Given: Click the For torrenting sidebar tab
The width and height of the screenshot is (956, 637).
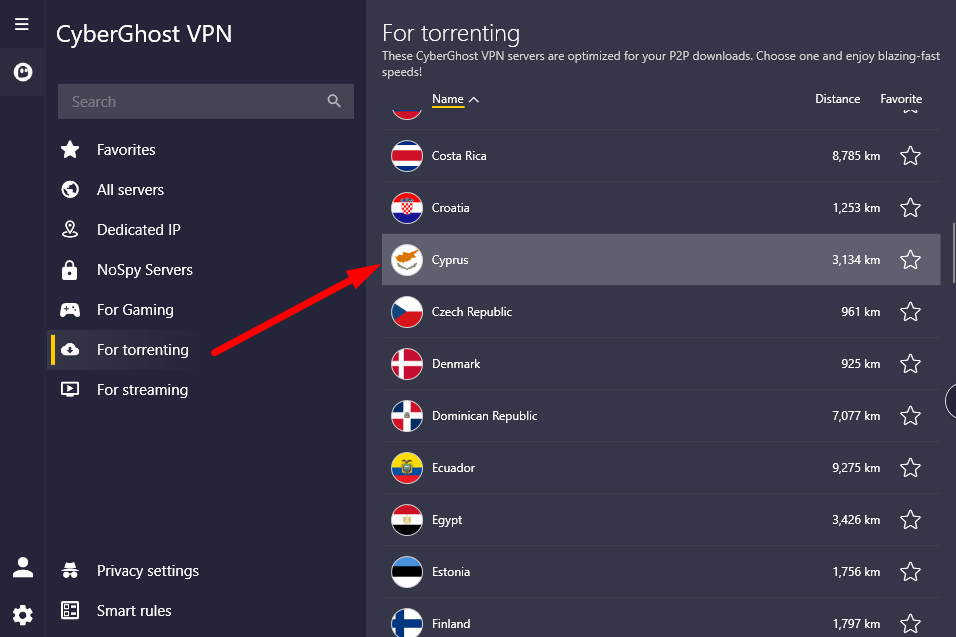Looking at the screenshot, I should tap(142, 349).
